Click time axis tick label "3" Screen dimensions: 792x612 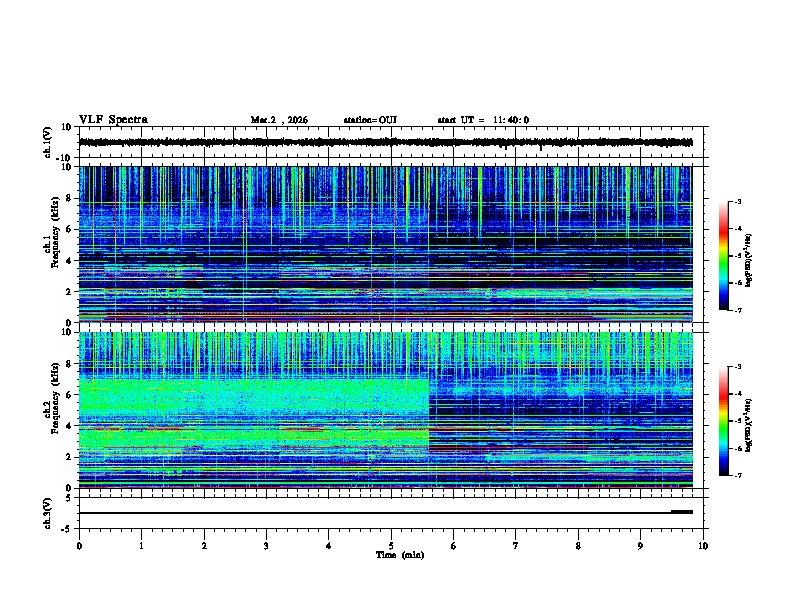point(266,546)
